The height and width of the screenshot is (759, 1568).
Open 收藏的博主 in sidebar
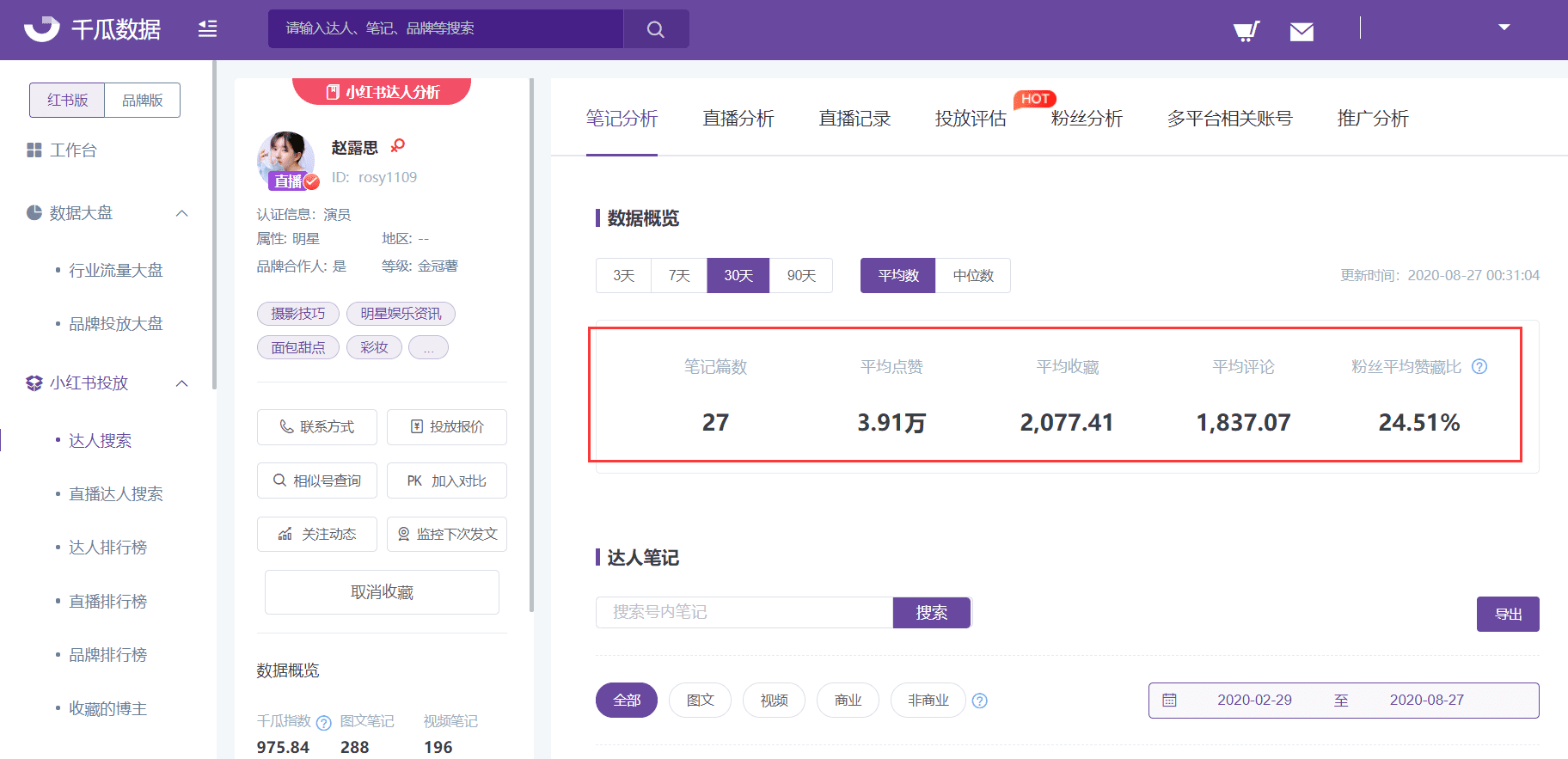[108, 708]
